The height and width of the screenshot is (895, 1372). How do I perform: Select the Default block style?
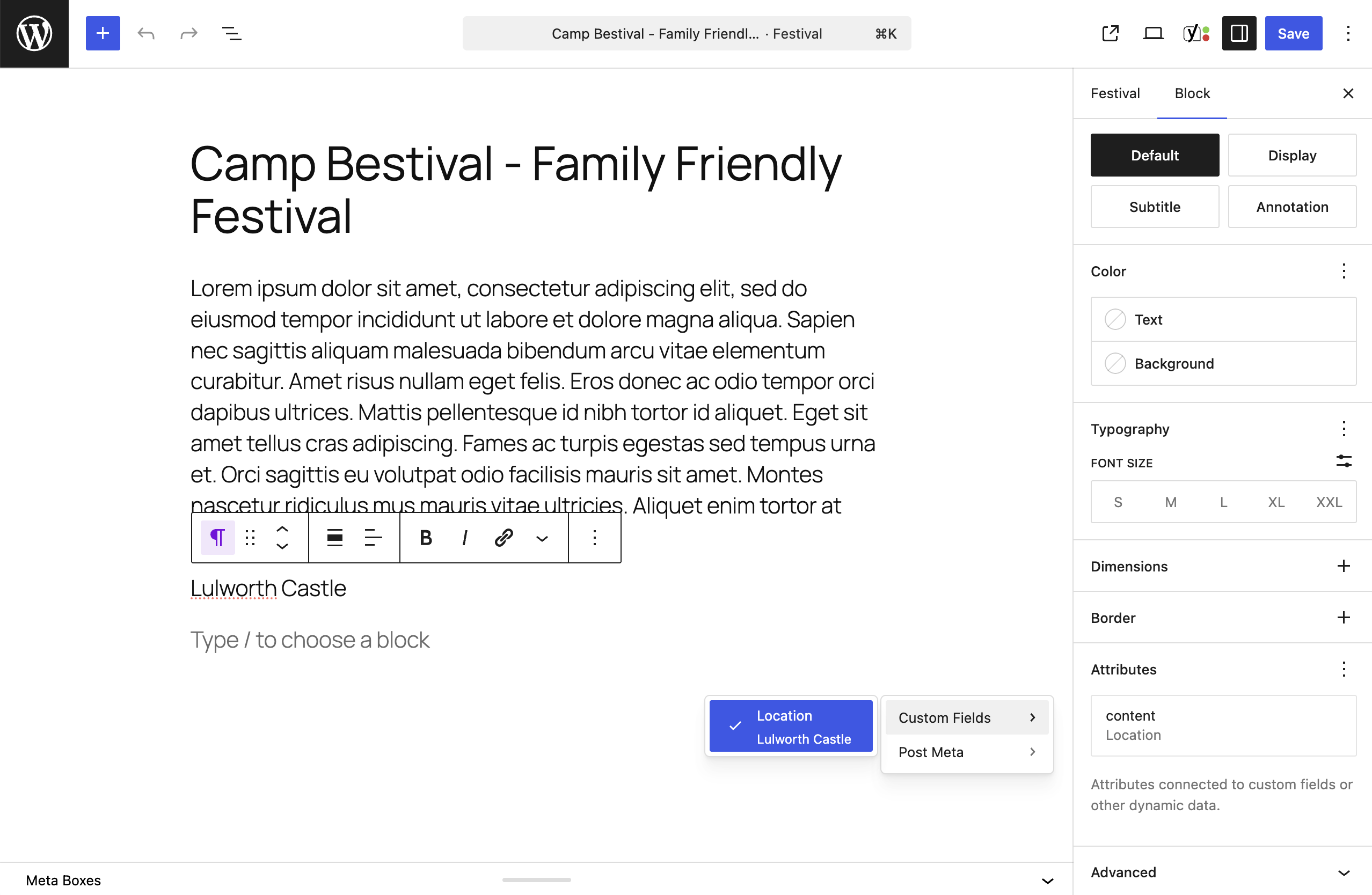[1155, 155]
